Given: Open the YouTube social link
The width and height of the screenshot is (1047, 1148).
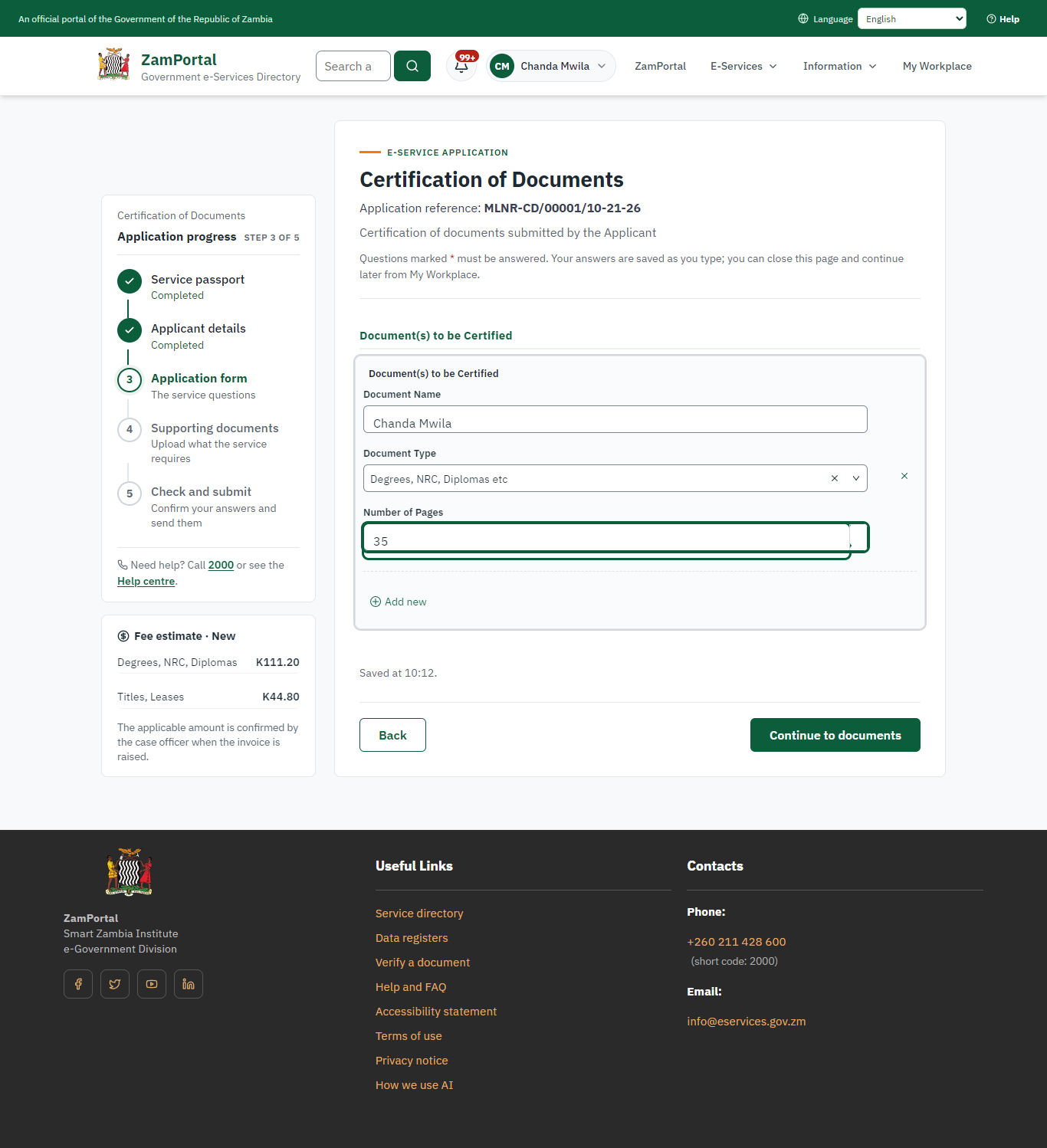Looking at the screenshot, I should [x=152, y=984].
